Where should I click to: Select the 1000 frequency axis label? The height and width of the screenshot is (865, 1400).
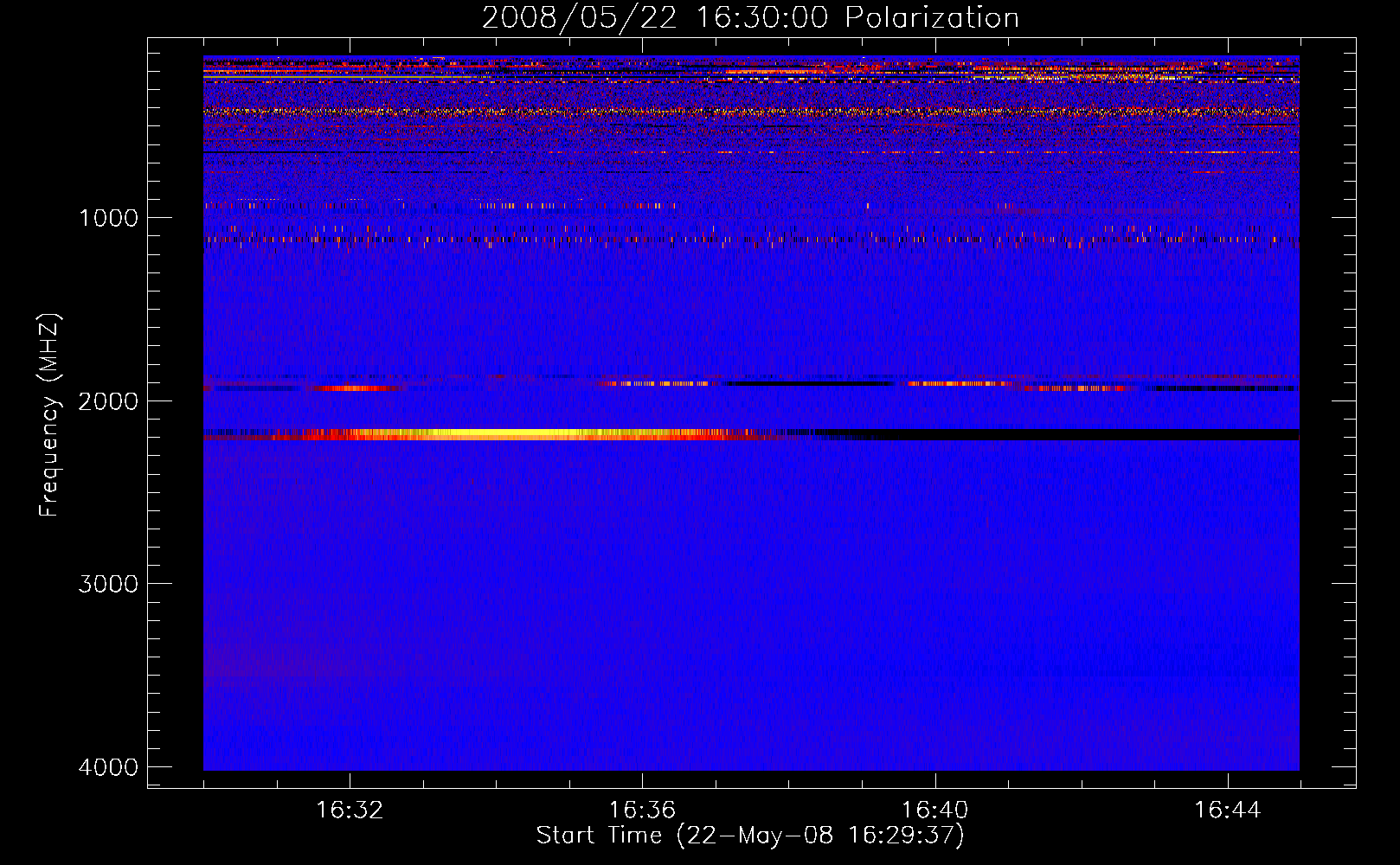pyautogui.click(x=108, y=217)
